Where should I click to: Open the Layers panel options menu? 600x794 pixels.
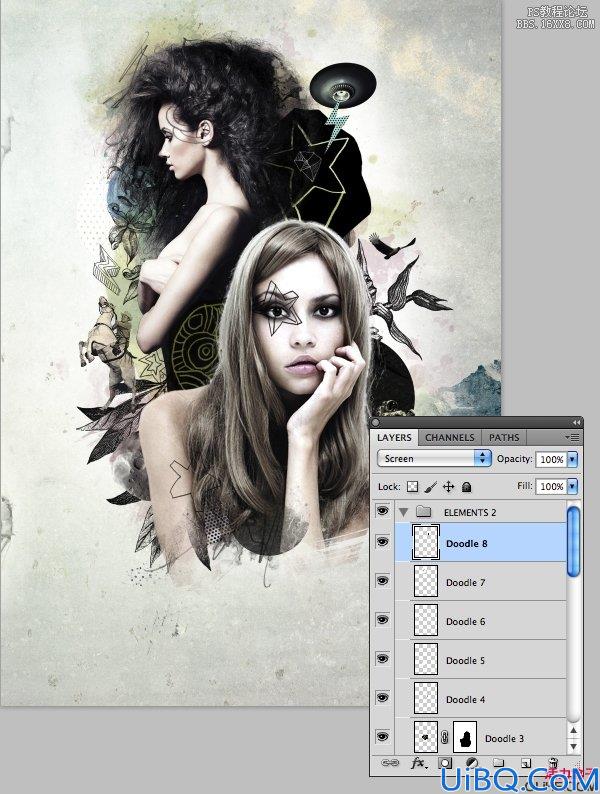tap(573, 437)
